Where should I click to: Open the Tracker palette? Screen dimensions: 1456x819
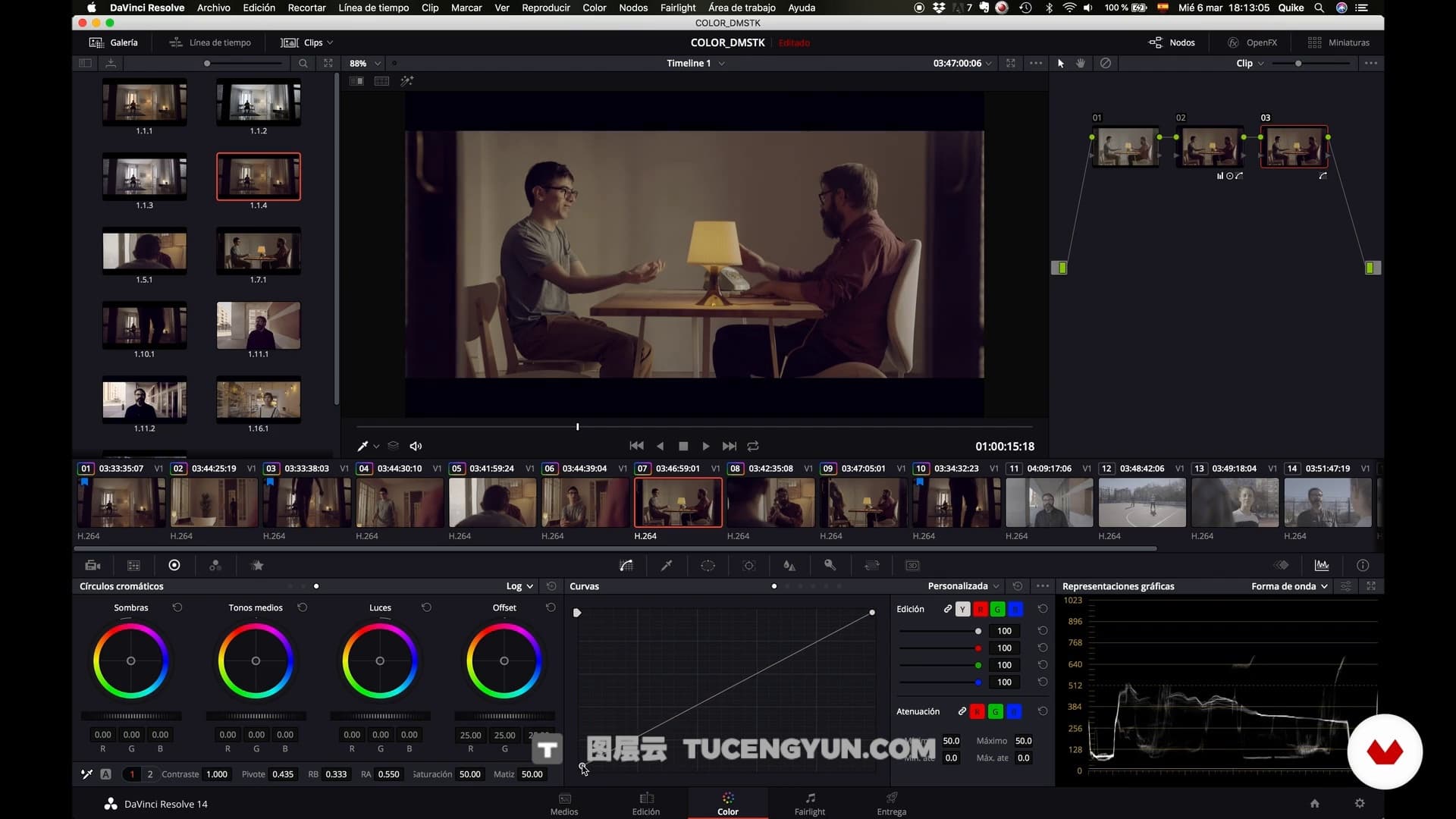749,565
